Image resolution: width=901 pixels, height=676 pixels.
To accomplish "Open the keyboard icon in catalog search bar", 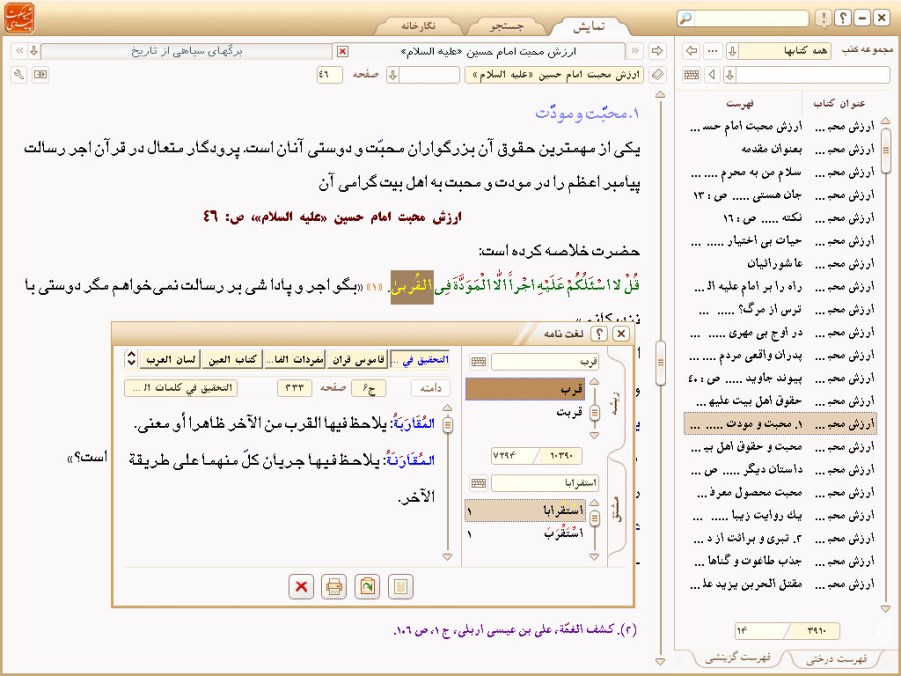I will (x=692, y=75).
